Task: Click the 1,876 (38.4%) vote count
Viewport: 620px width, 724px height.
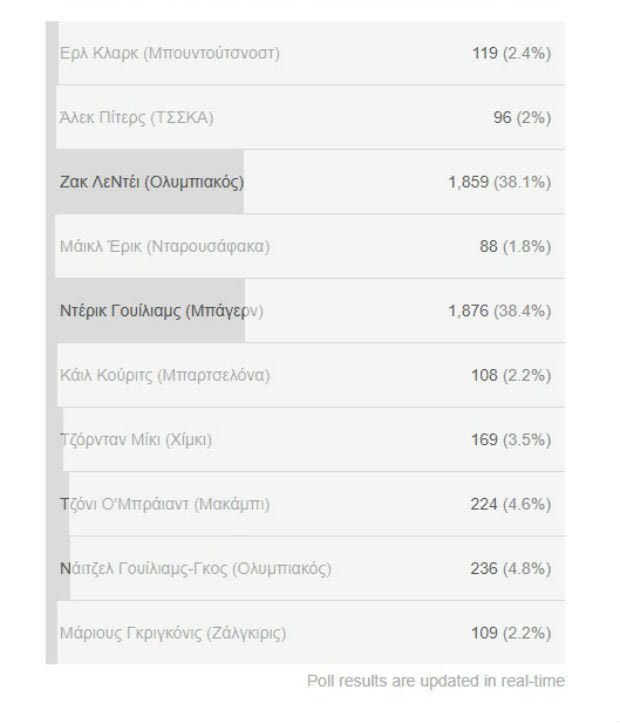Action: 500,311
